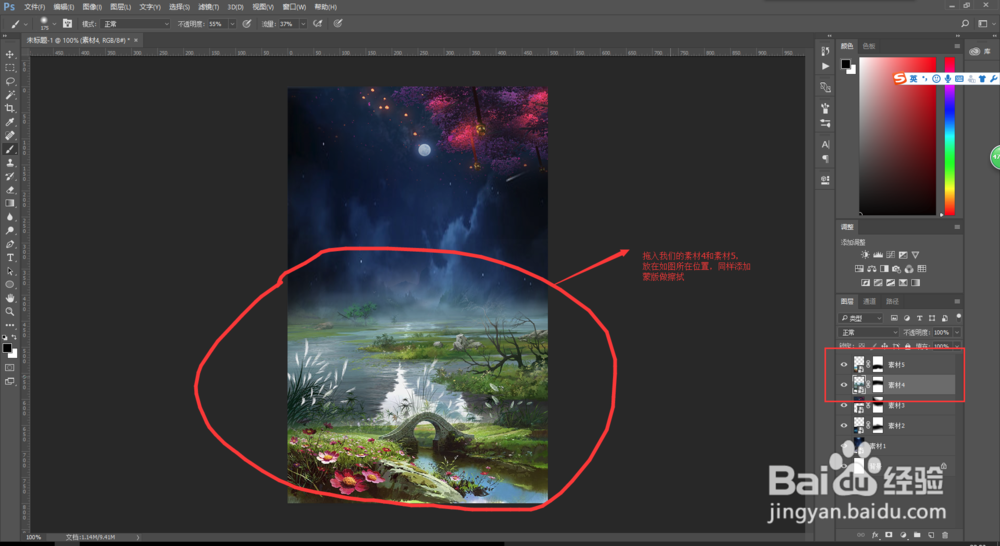Toggle Quick Mask mode
1000x546 pixels.
[10, 368]
